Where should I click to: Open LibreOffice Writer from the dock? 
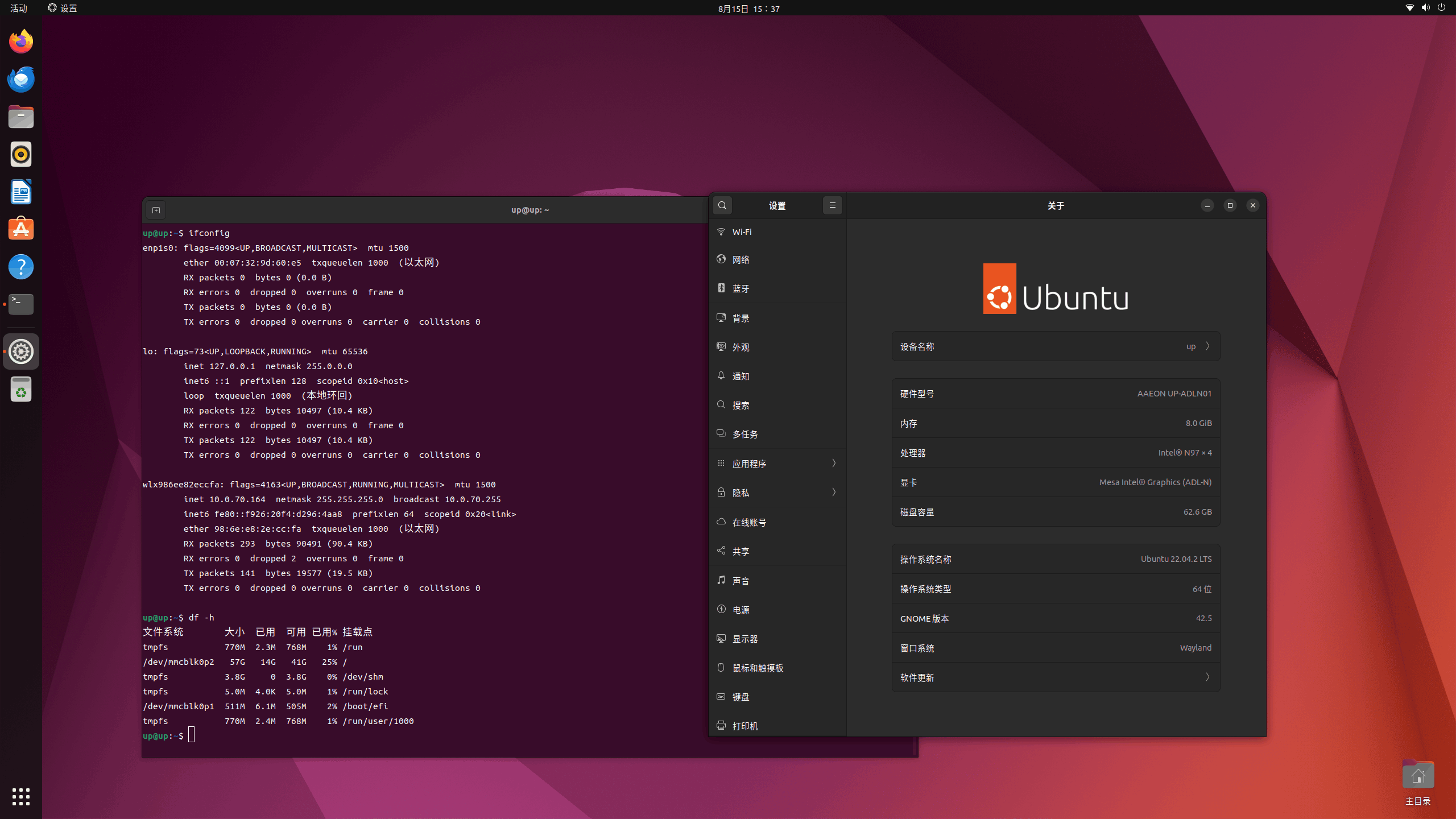click(x=21, y=192)
